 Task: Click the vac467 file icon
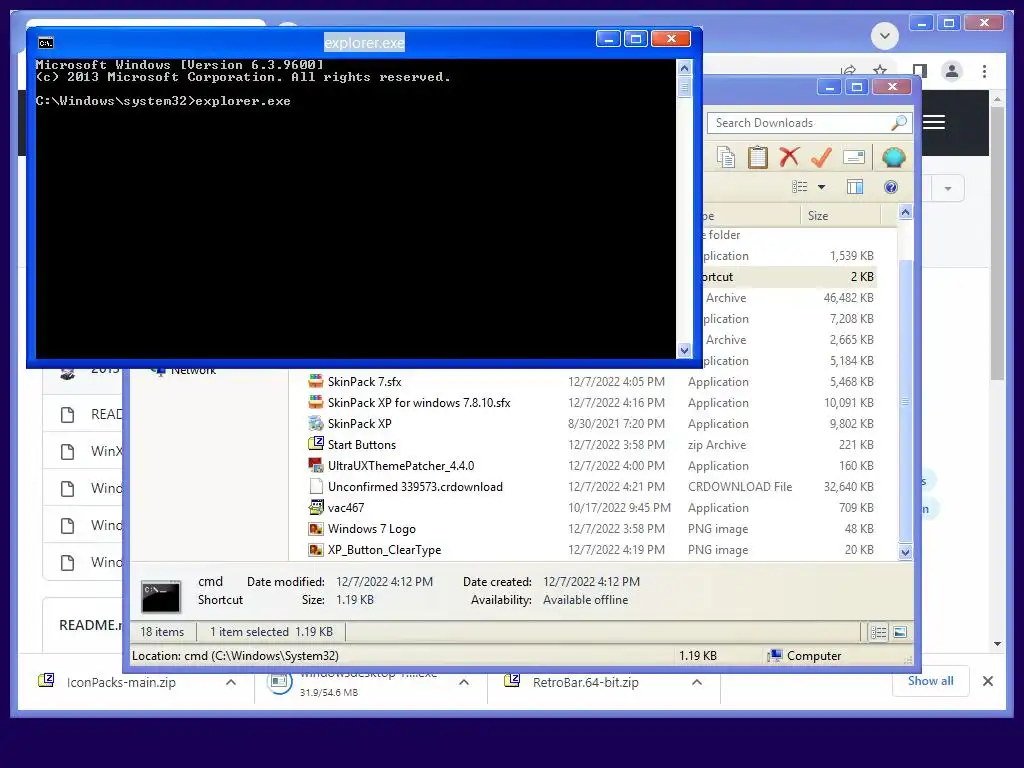click(x=316, y=507)
